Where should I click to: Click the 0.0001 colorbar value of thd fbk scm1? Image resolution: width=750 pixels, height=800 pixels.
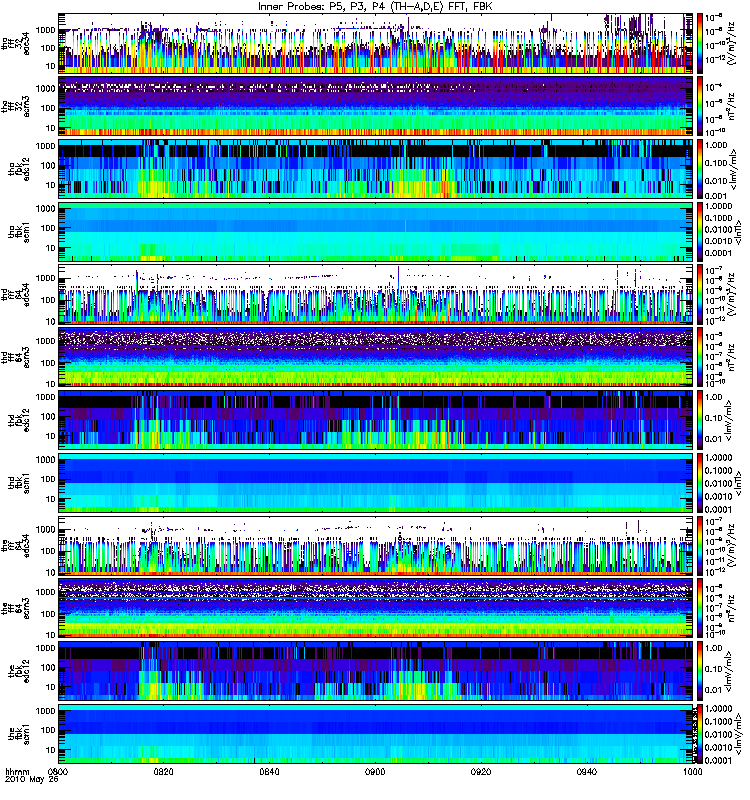(718, 509)
